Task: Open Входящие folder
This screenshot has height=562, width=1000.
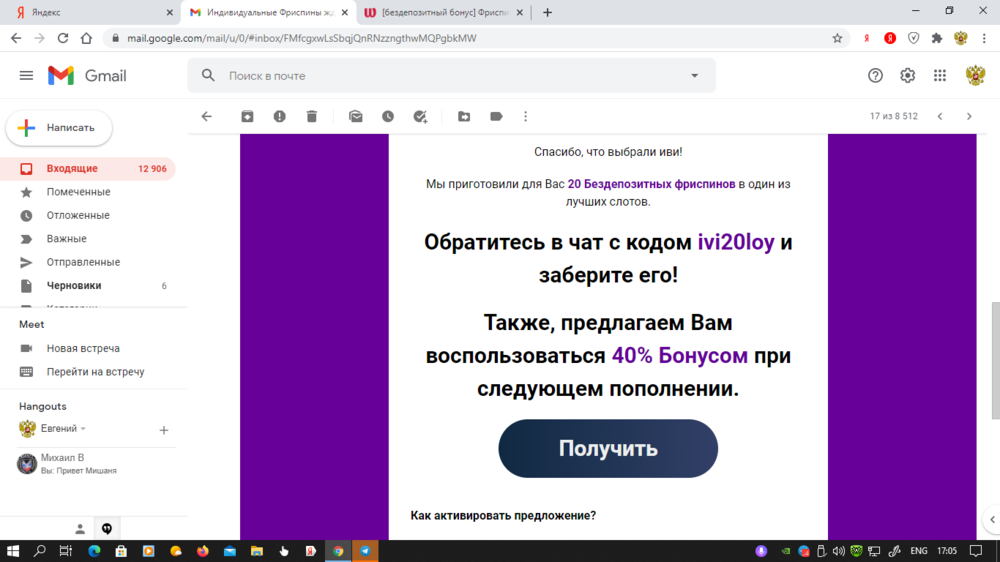Action: pos(87,168)
